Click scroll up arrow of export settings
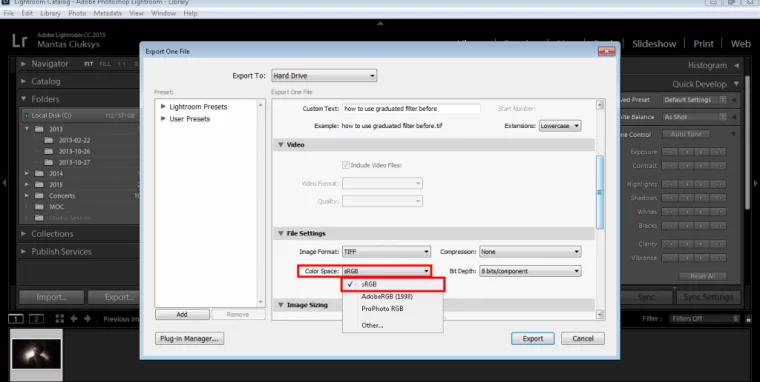The width and height of the screenshot is (760, 382). coord(600,105)
